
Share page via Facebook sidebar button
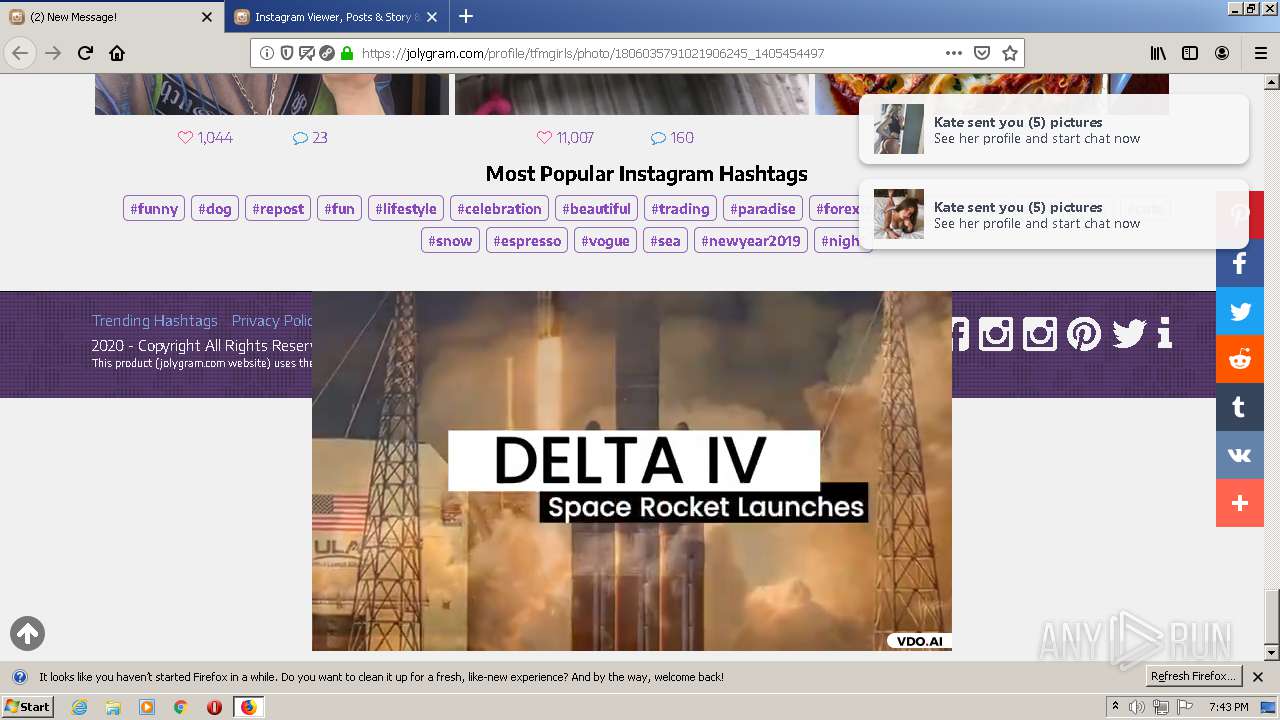coord(1240,263)
